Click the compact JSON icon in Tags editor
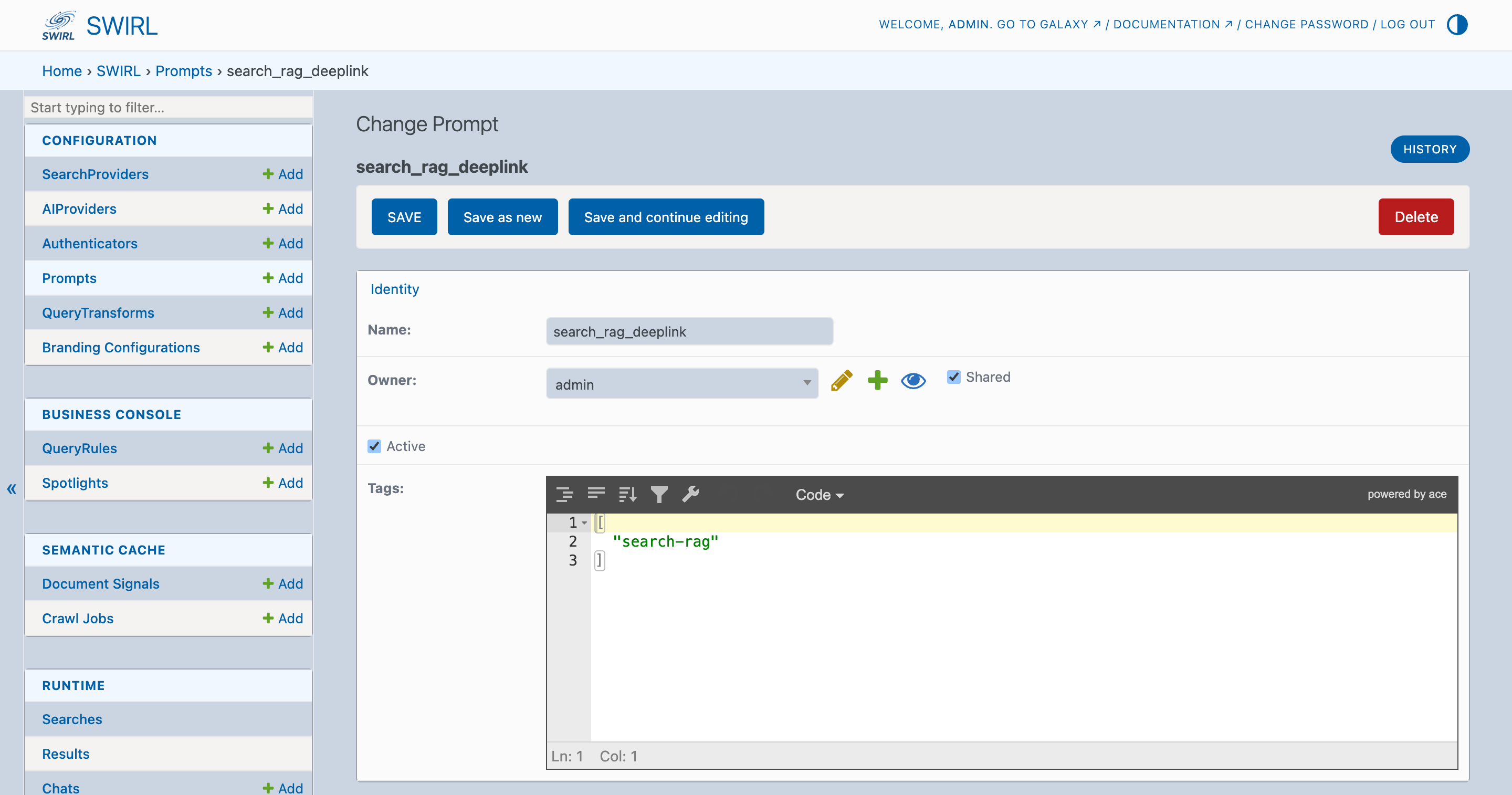1512x795 pixels. click(596, 494)
